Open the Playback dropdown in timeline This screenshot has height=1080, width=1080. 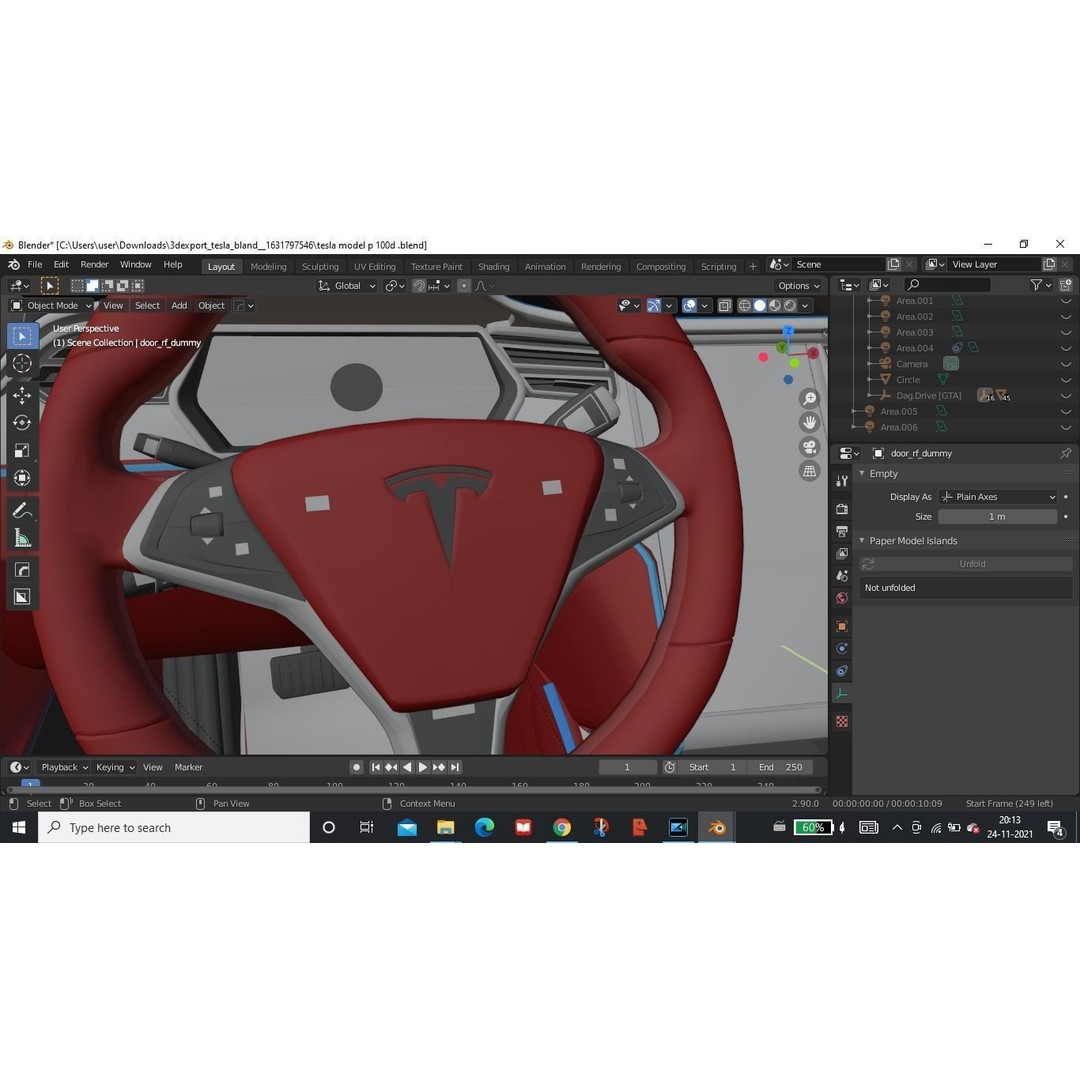(x=65, y=767)
